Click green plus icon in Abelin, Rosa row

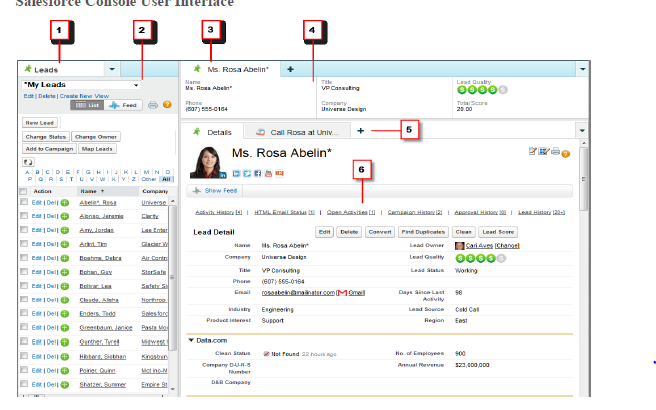[x=65, y=203]
